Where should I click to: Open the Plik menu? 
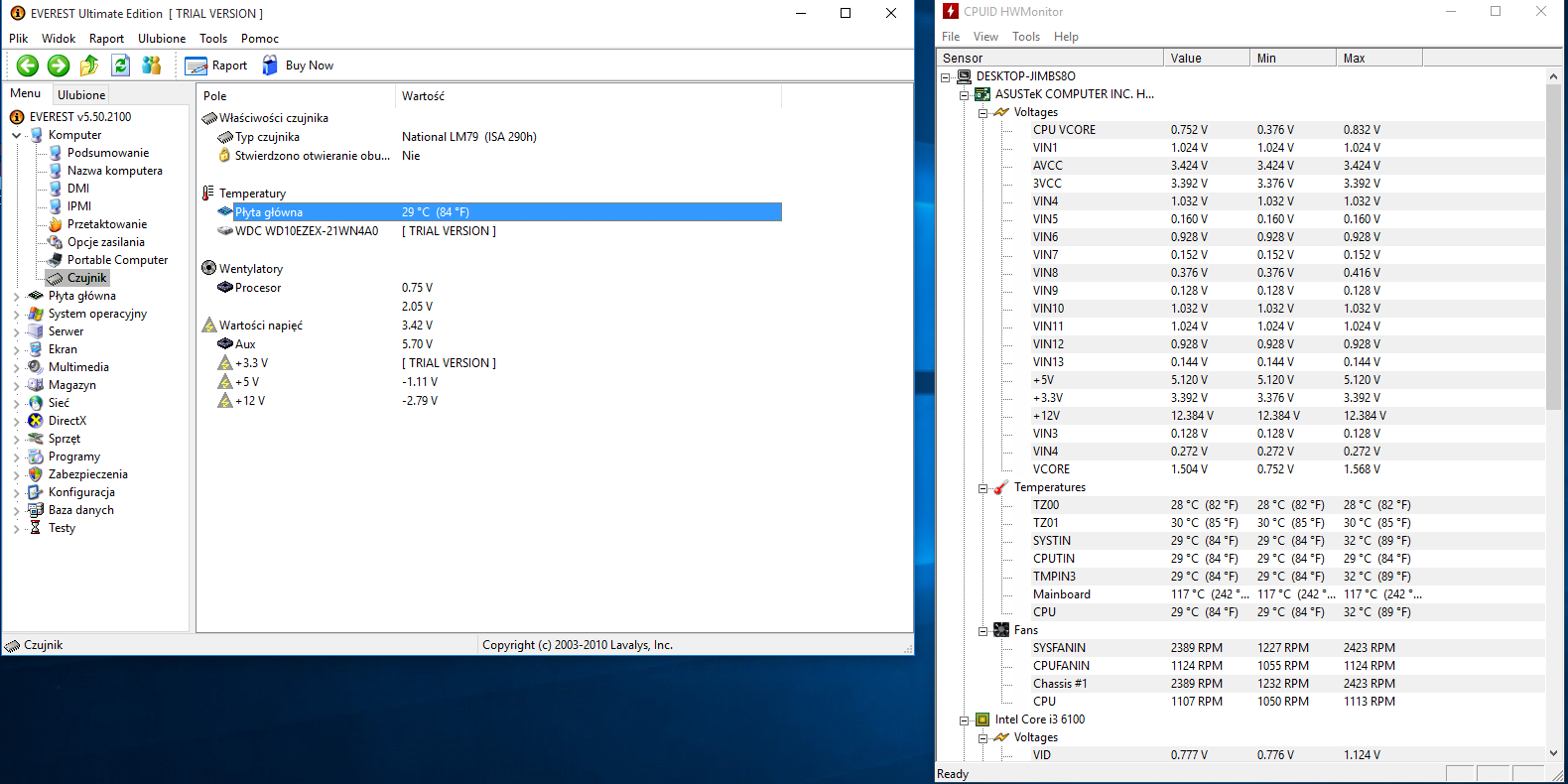19,39
